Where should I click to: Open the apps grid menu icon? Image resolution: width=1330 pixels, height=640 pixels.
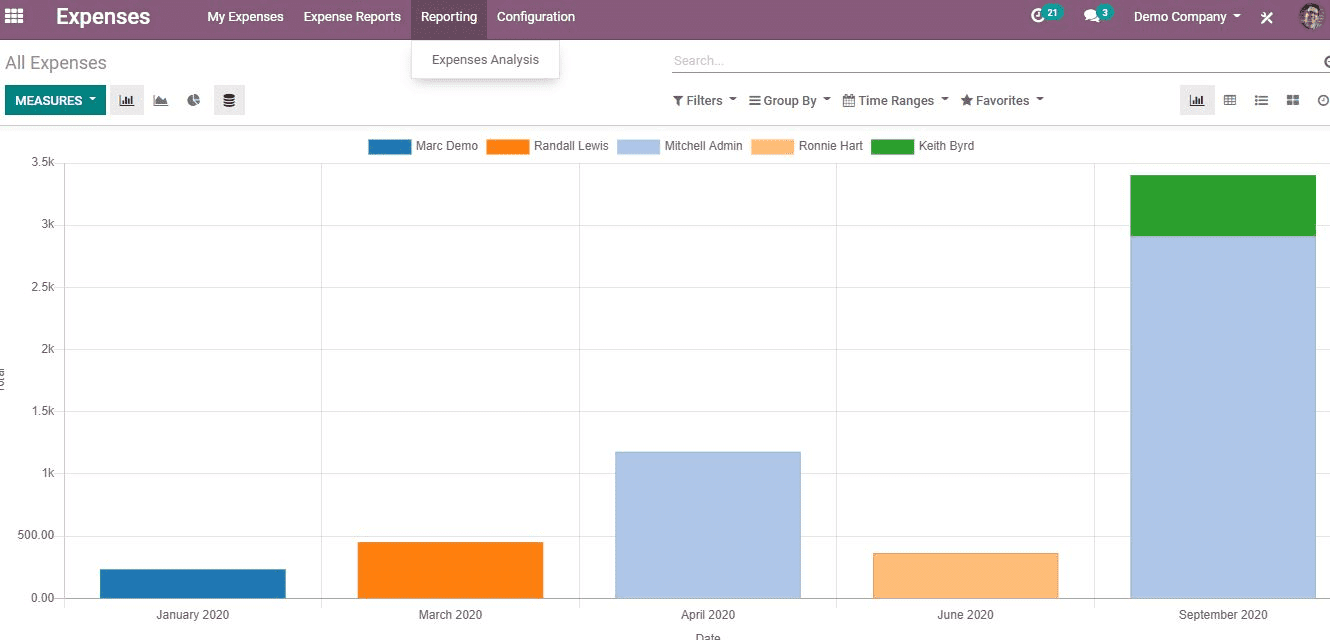click(14, 16)
